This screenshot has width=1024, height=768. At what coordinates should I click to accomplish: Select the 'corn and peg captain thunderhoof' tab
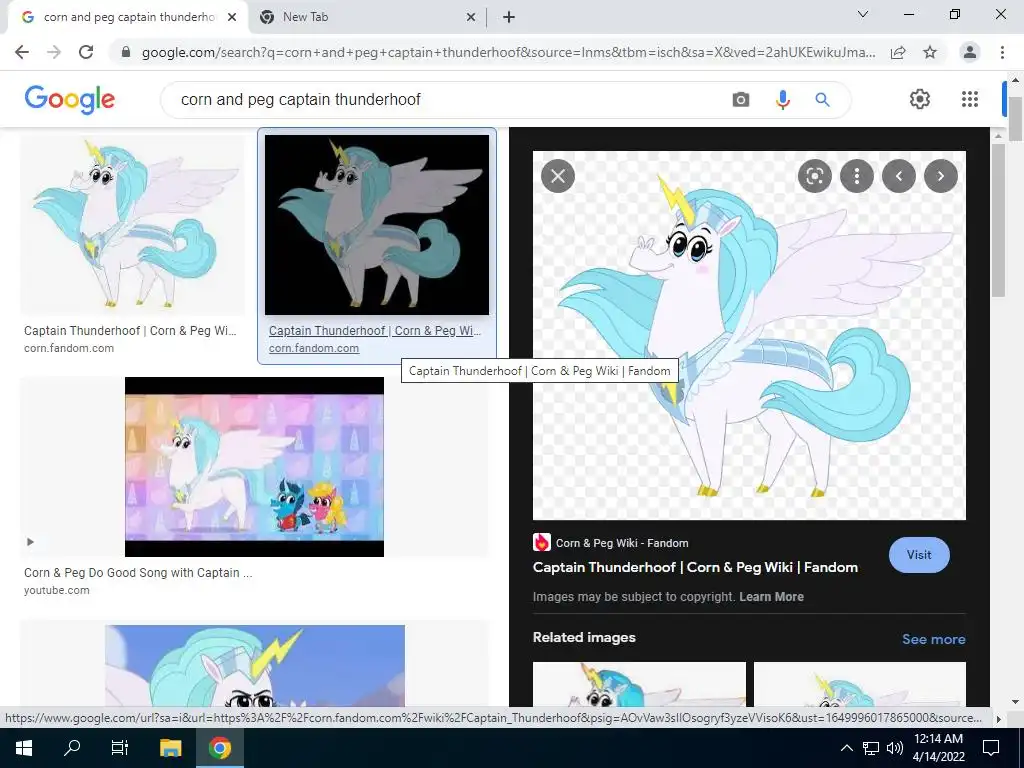pyautogui.click(x=127, y=18)
